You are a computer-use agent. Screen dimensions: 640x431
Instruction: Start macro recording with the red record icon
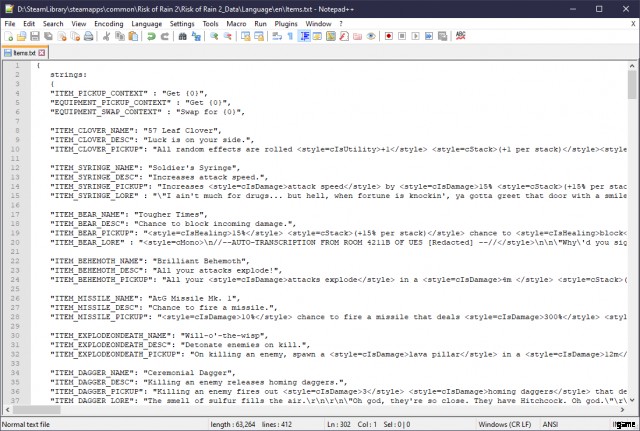tap(388, 36)
